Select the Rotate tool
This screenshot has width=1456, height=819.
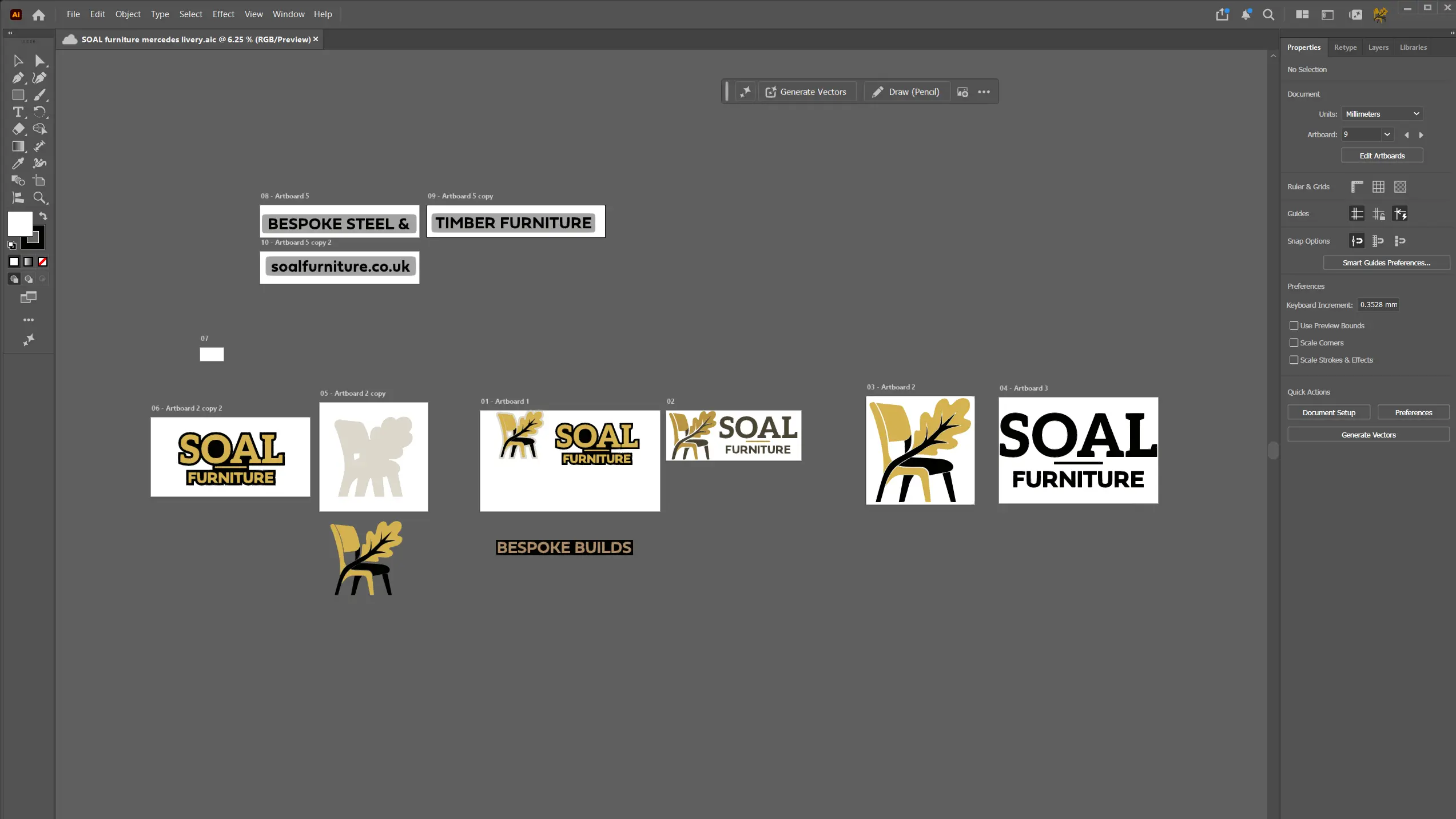(39, 112)
